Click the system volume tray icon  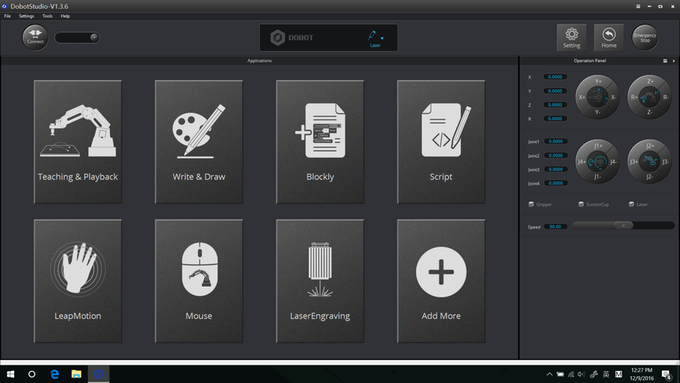582,374
